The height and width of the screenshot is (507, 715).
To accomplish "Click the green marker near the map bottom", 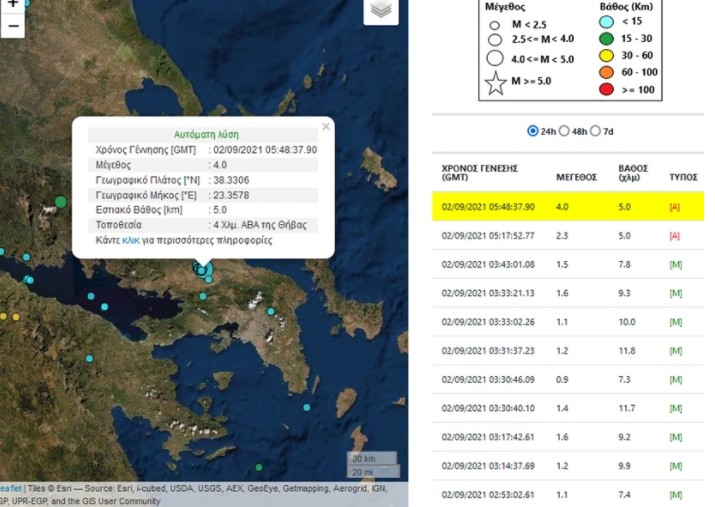I will (259, 467).
